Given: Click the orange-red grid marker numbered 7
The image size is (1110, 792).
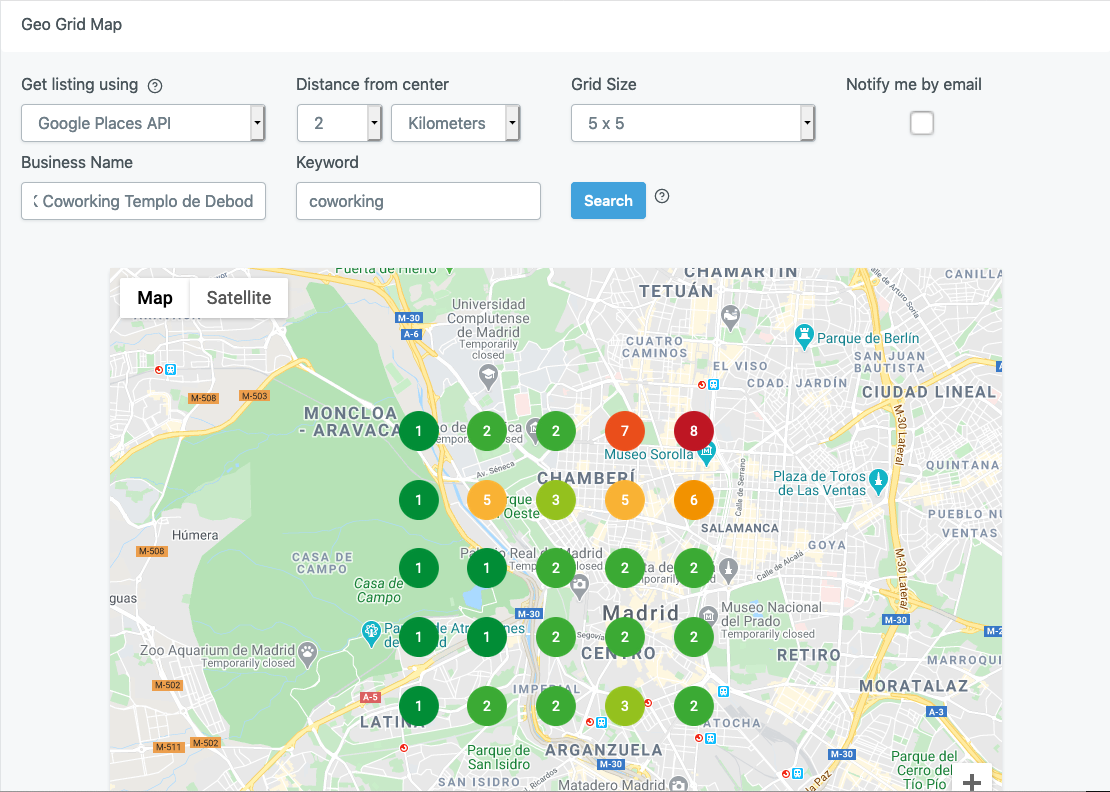Looking at the screenshot, I should 625,431.
